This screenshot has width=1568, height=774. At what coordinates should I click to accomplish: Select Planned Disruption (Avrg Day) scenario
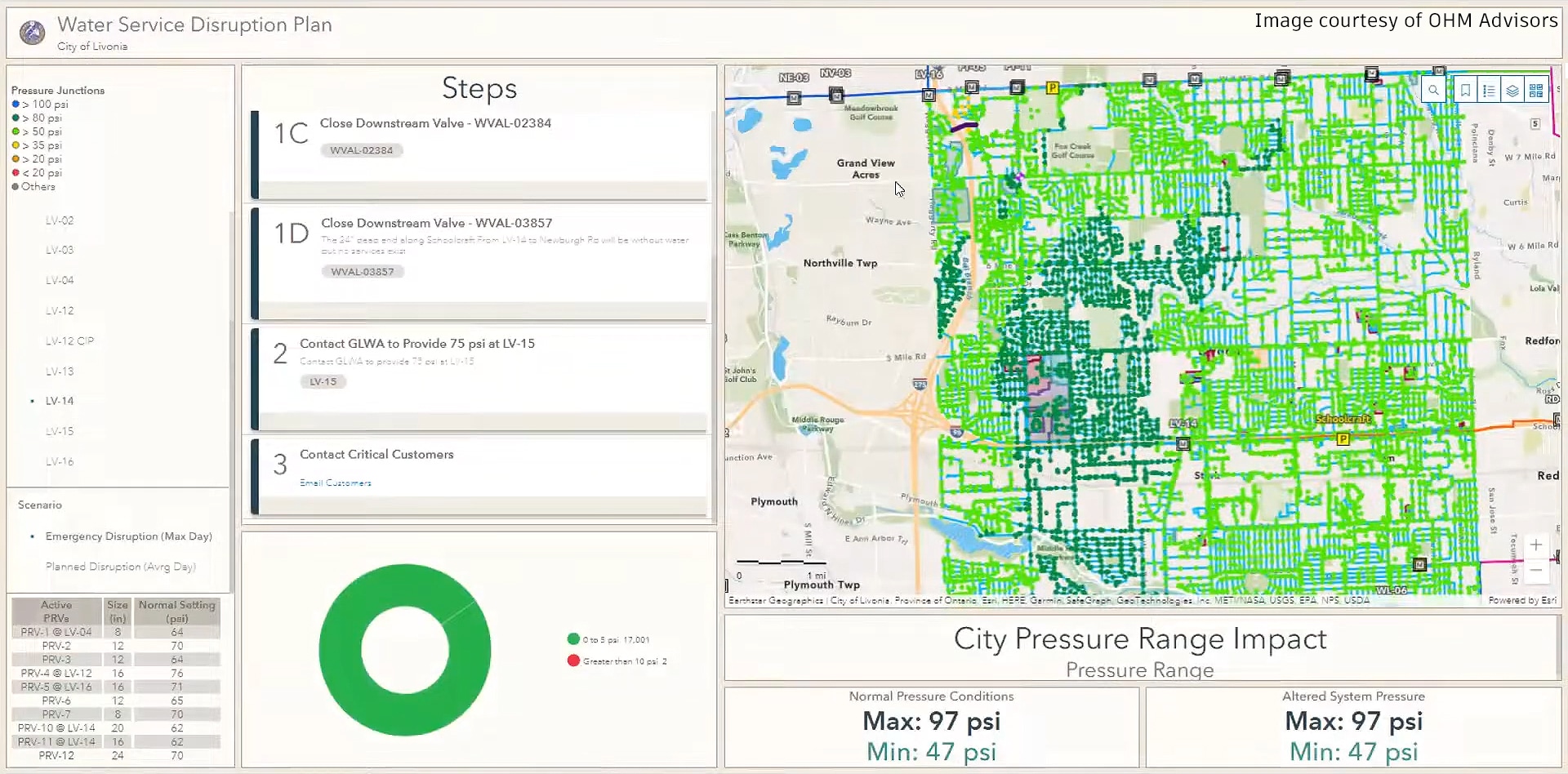120,567
